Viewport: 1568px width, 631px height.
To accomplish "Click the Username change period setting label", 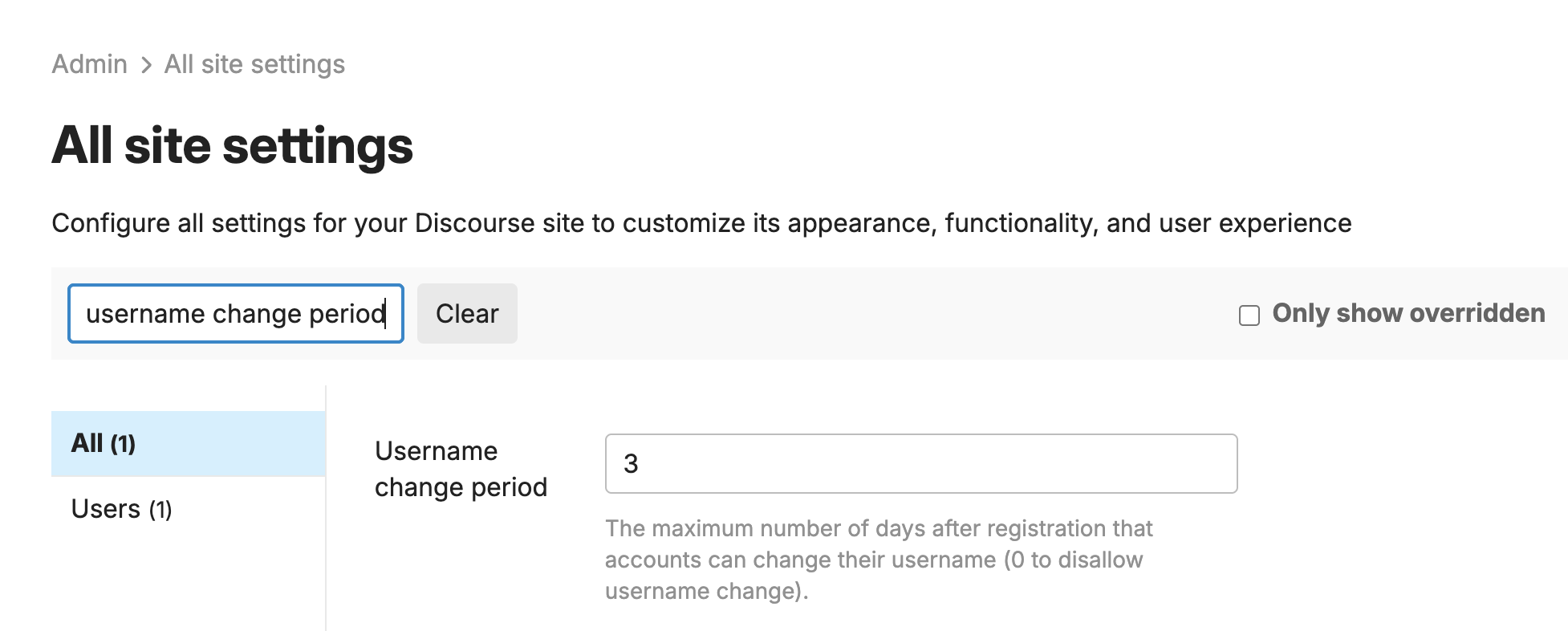I will pyautogui.click(x=461, y=469).
